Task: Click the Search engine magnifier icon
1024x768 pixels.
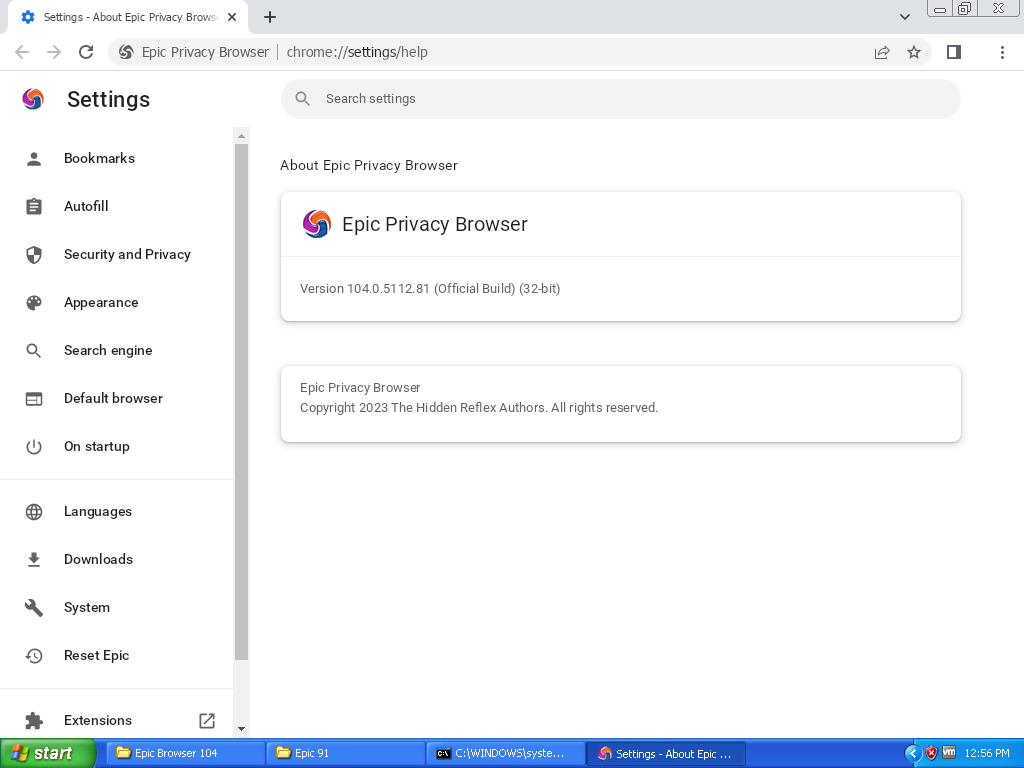Action: (34, 351)
